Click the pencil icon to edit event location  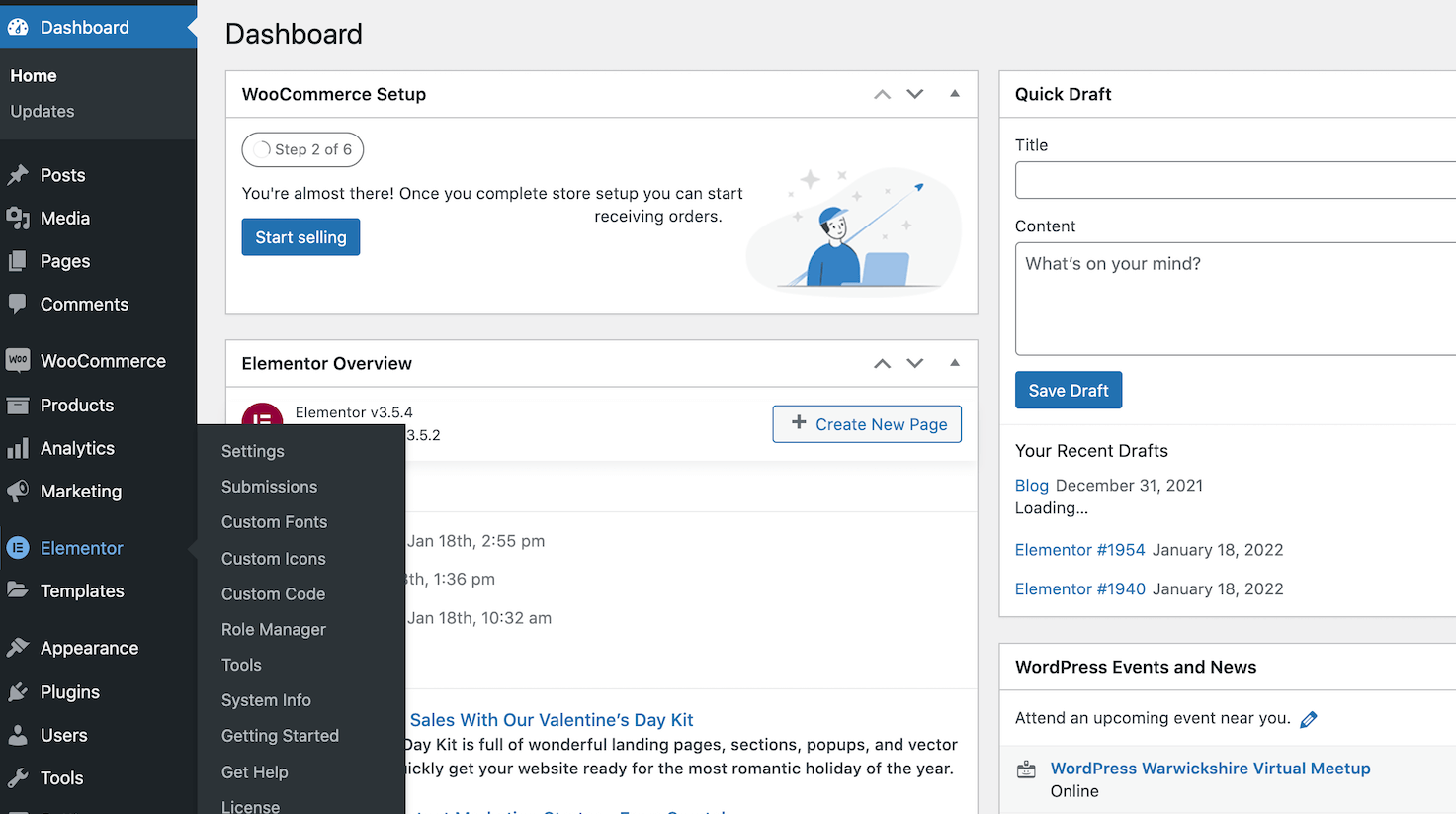(x=1309, y=719)
